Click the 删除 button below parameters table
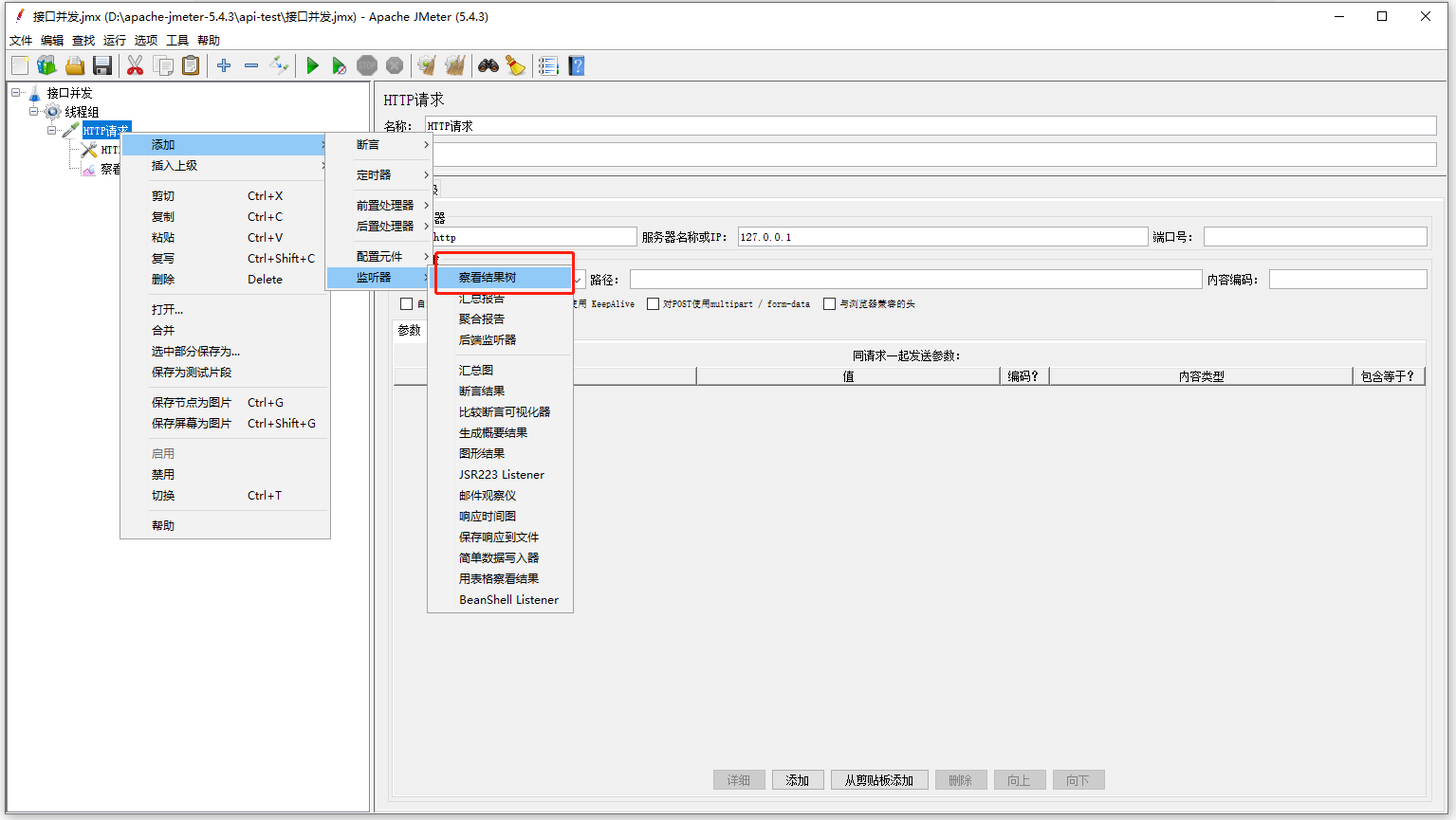 tap(961, 780)
